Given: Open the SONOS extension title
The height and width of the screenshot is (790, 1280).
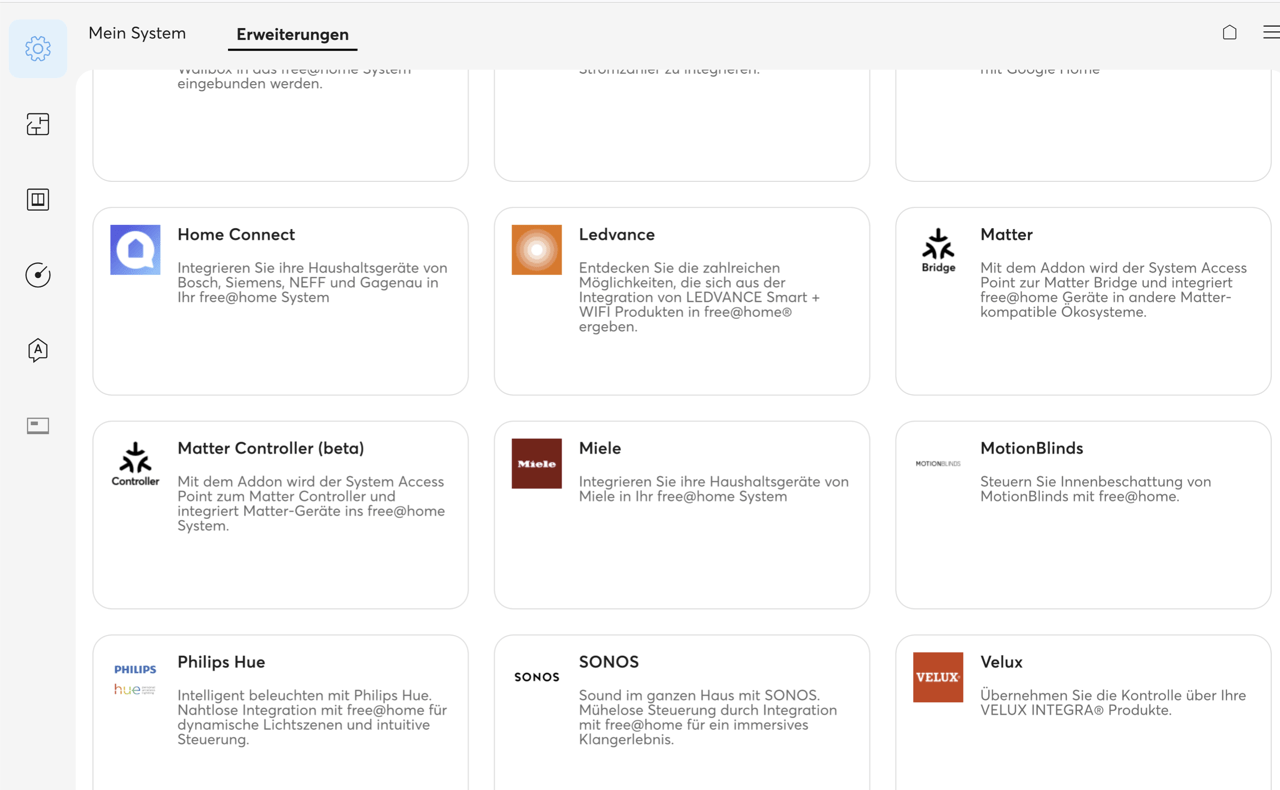Looking at the screenshot, I should (608, 662).
